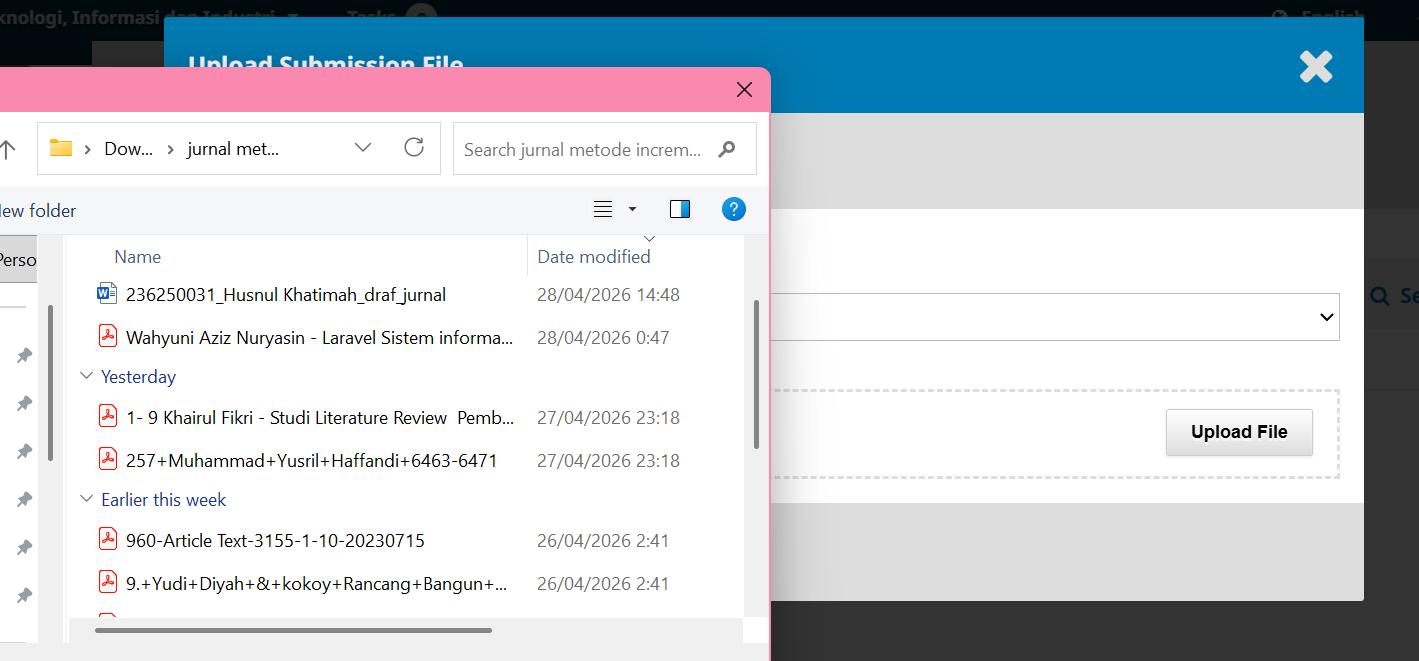Close the Upload Submission File modal
Screen dimensions: 1419x661
1315,66
